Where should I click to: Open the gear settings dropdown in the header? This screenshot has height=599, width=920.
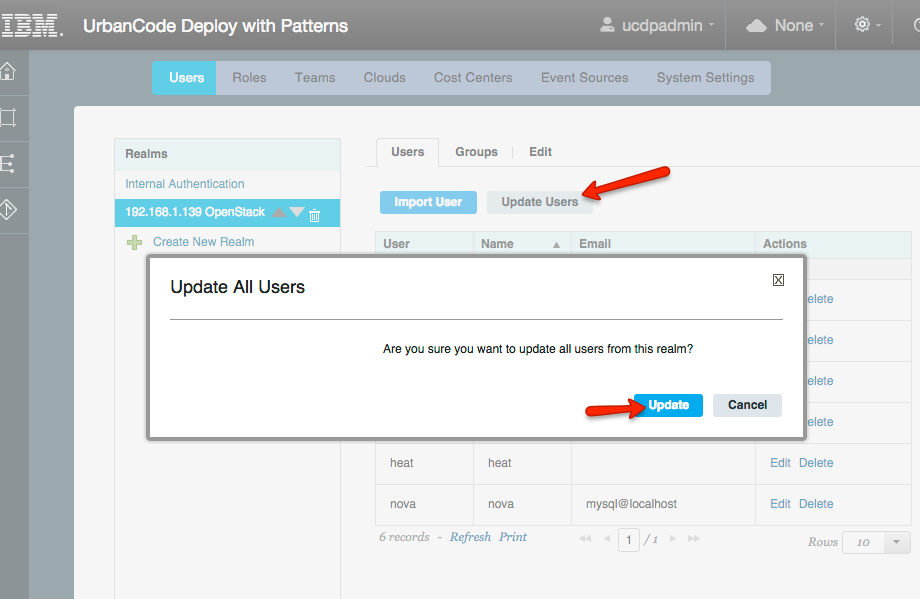867,25
